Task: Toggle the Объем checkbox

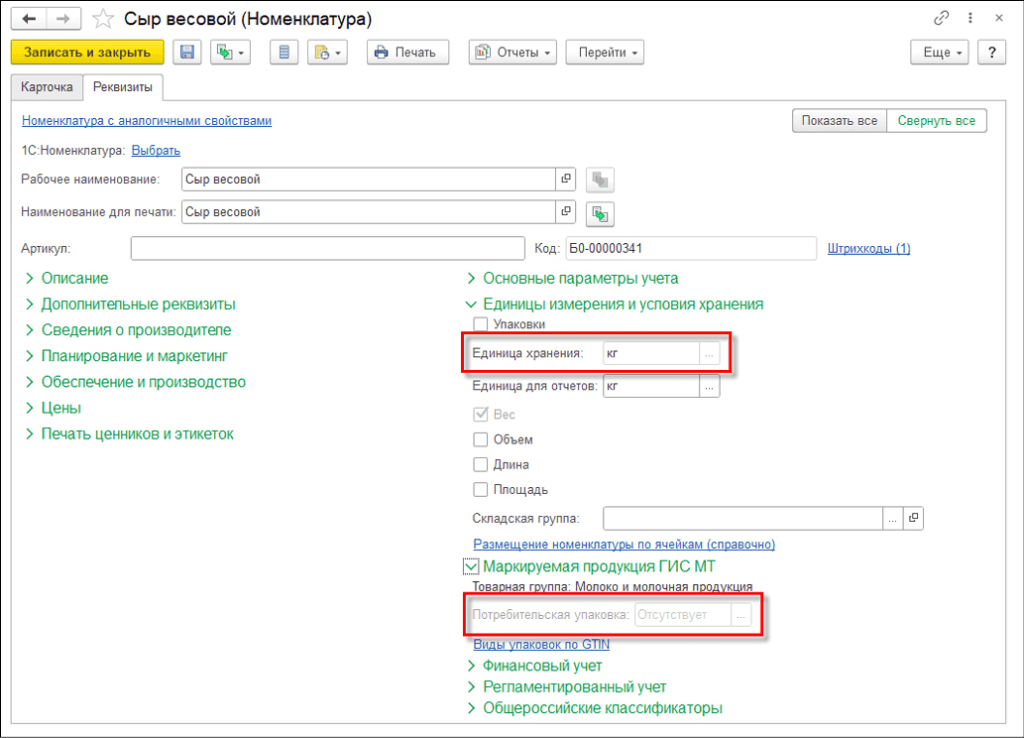Action: [x=480, y=440]
